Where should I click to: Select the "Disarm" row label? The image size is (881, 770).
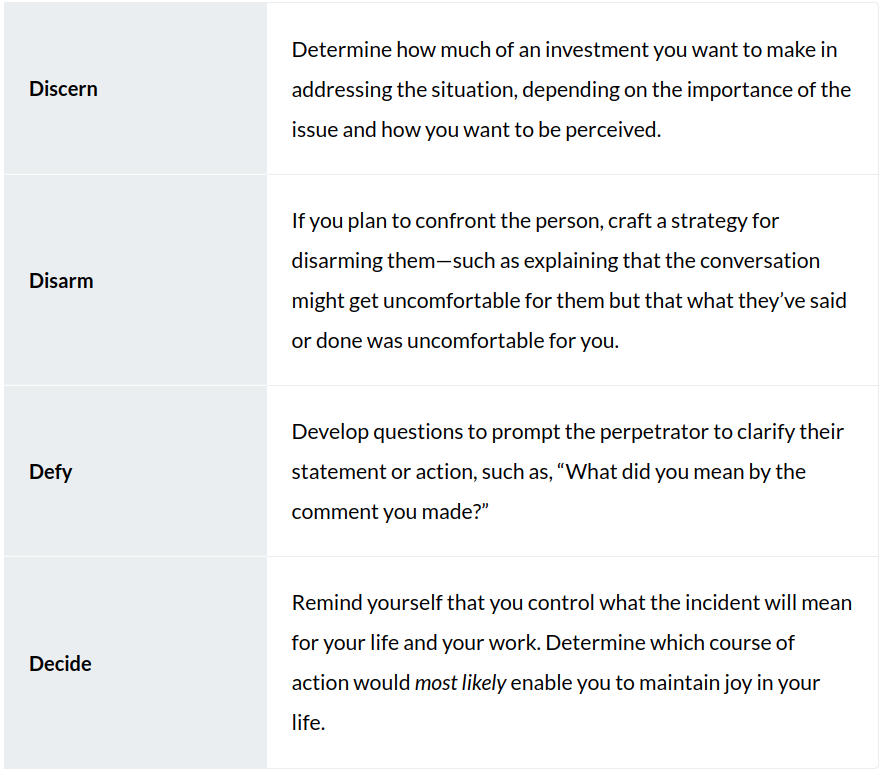pos(61,281)
